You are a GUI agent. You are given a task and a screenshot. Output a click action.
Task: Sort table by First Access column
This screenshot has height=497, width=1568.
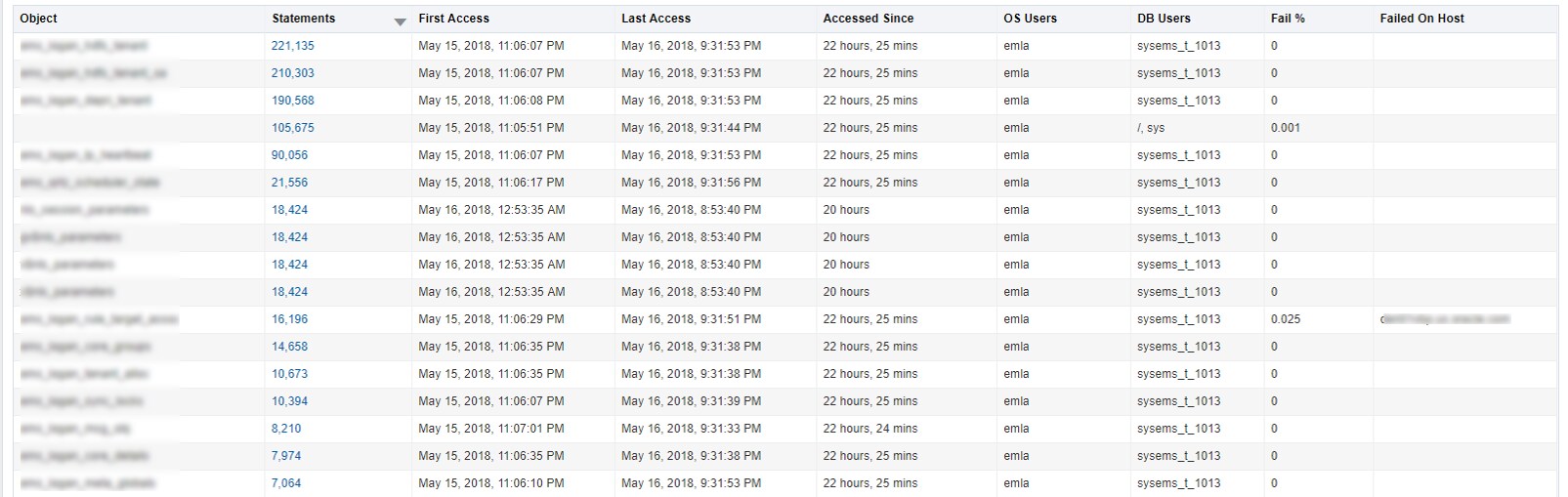[453, 19]
